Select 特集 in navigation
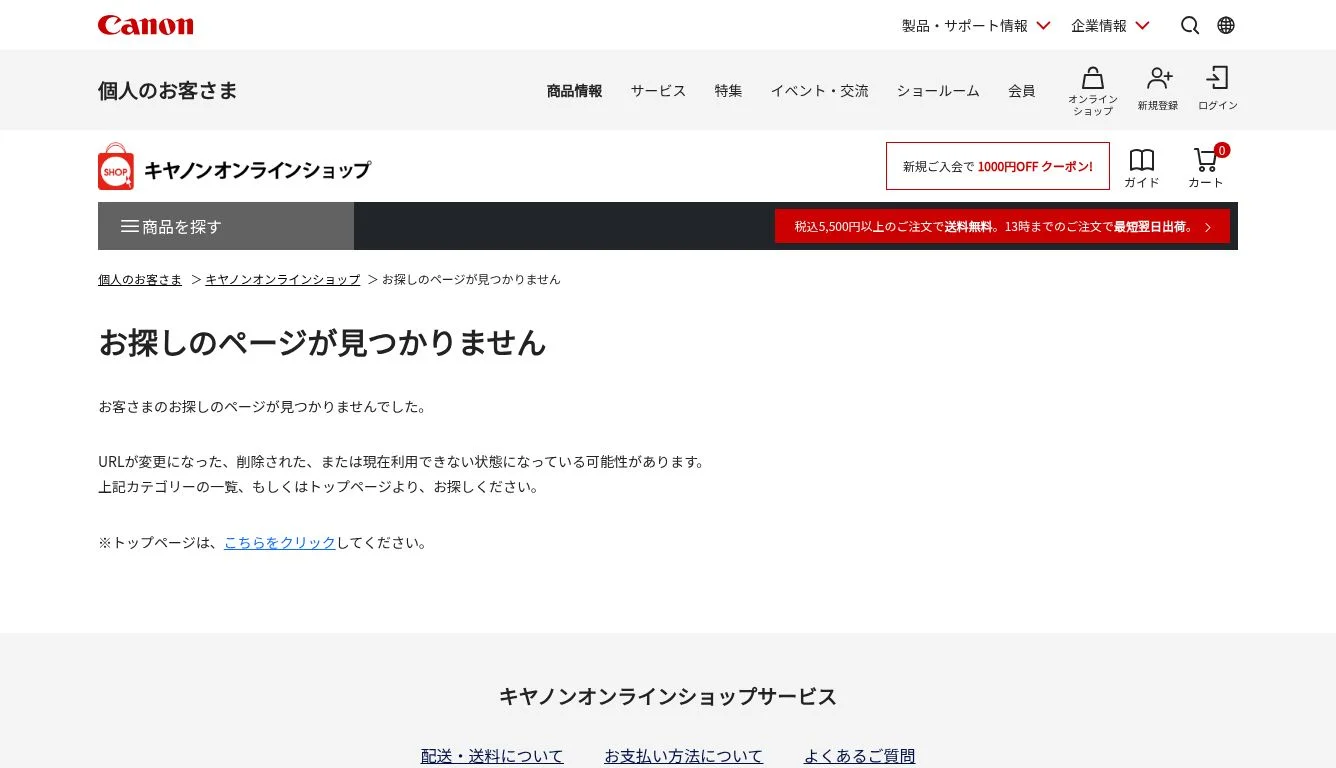The height and width of the screenshot is (768, 1336). (728, 91)
